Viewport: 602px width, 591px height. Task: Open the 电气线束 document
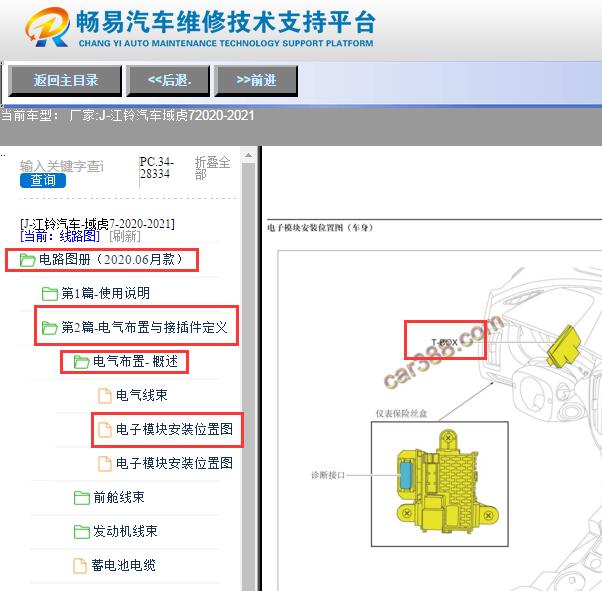point(142,395)
